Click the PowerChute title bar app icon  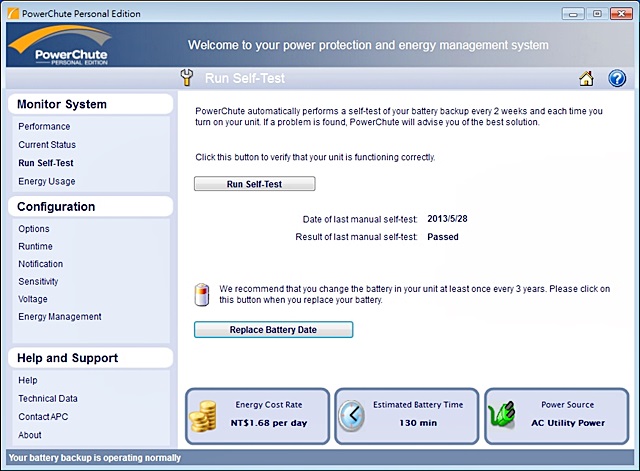click(13, 13)
